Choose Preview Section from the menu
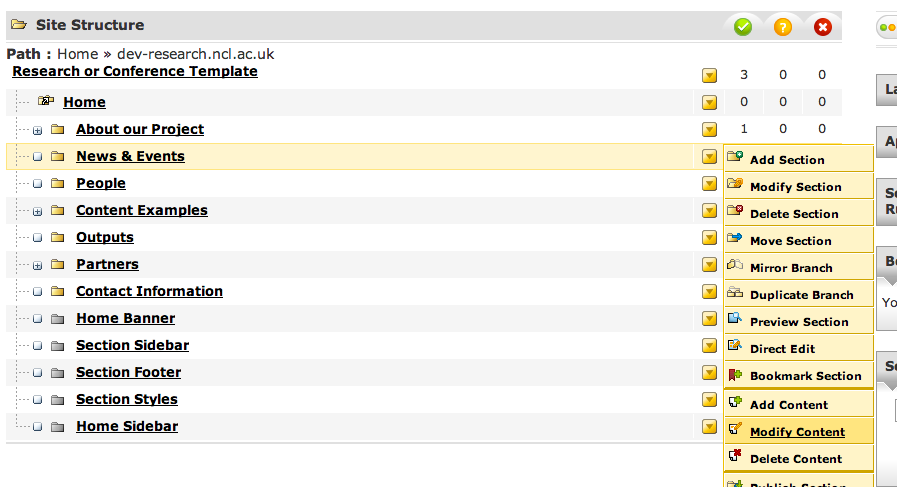The height and width of the screenshot is (487, 897). coord(799,322)
